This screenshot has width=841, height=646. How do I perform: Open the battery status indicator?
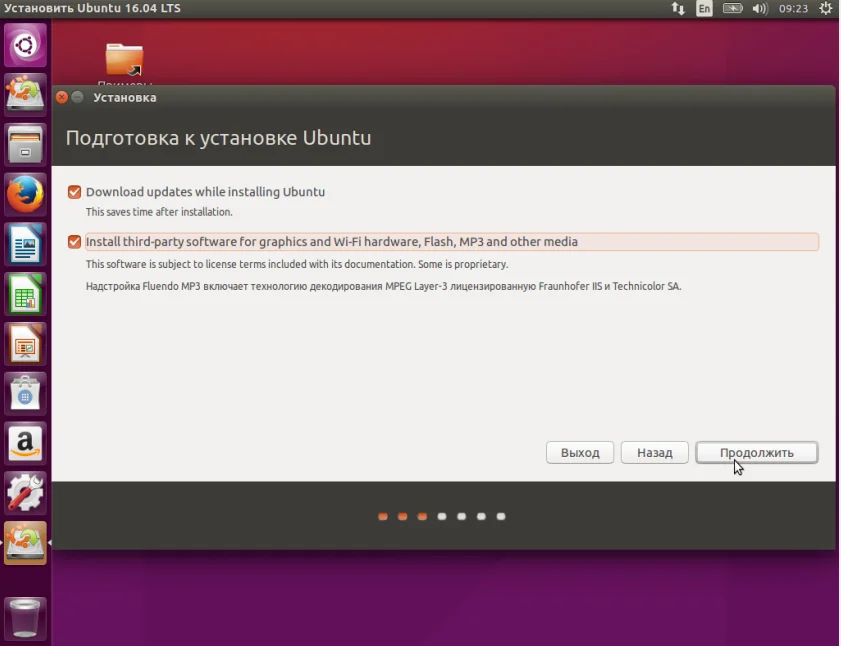(x=733, y=9)
